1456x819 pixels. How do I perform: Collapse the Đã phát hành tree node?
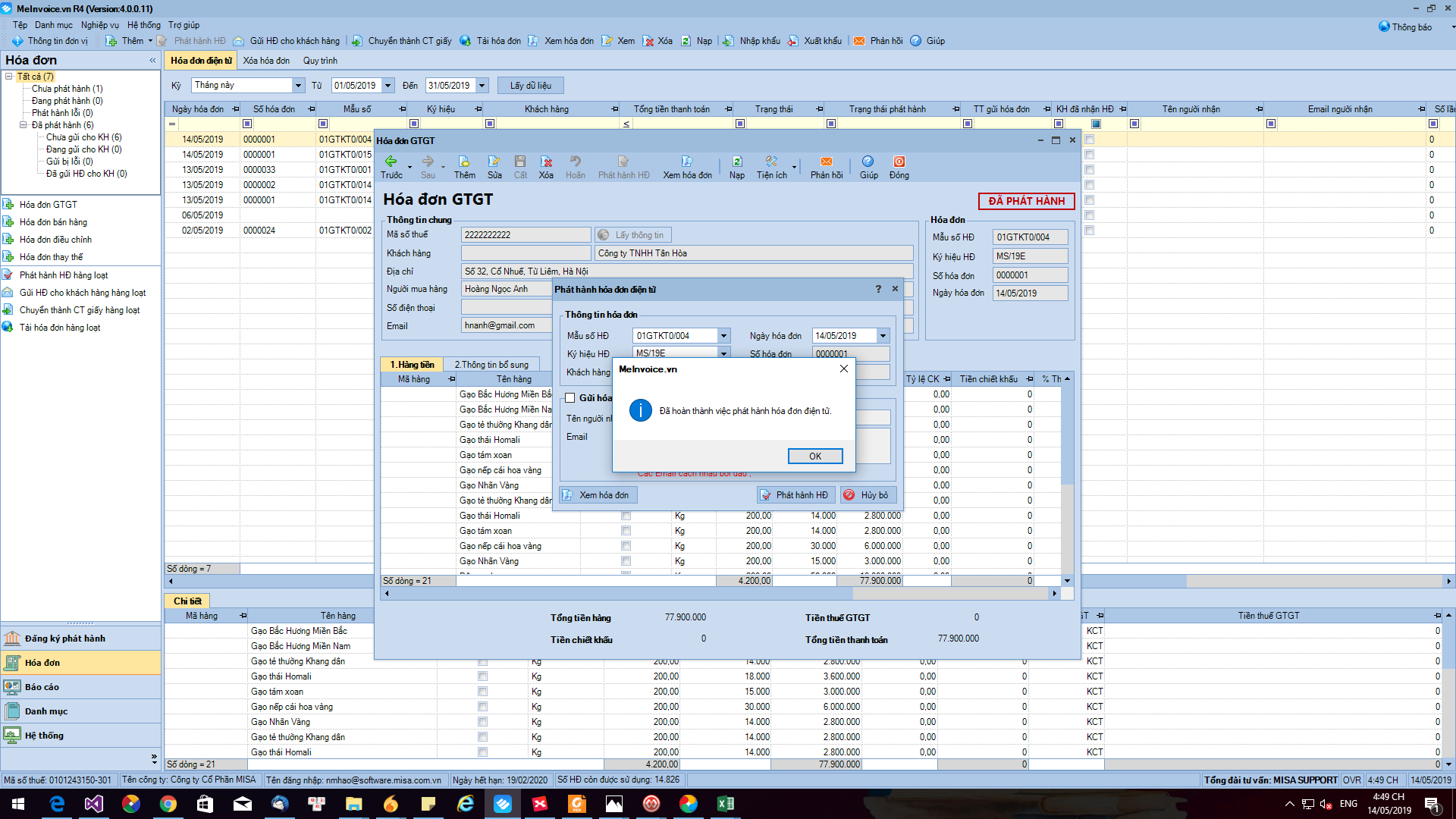[x=24, y=125]
